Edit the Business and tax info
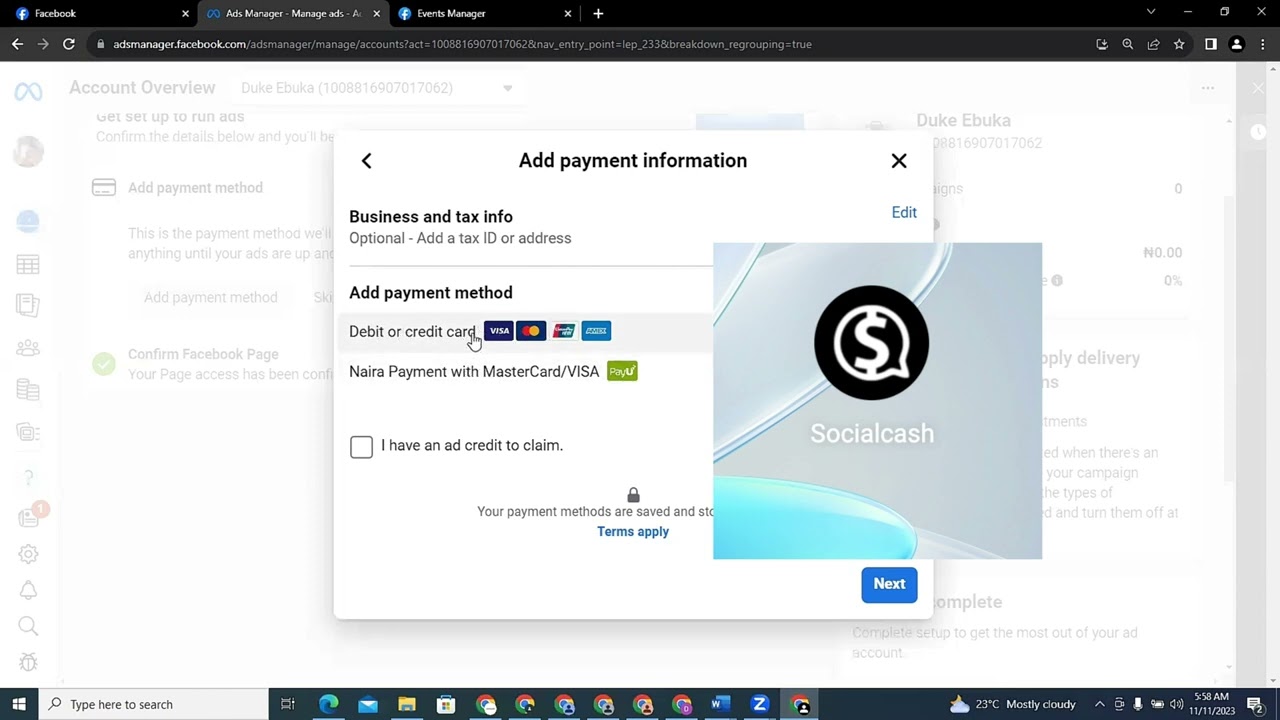The height and width of the screenshot is (720, 1280). point(904,212)
